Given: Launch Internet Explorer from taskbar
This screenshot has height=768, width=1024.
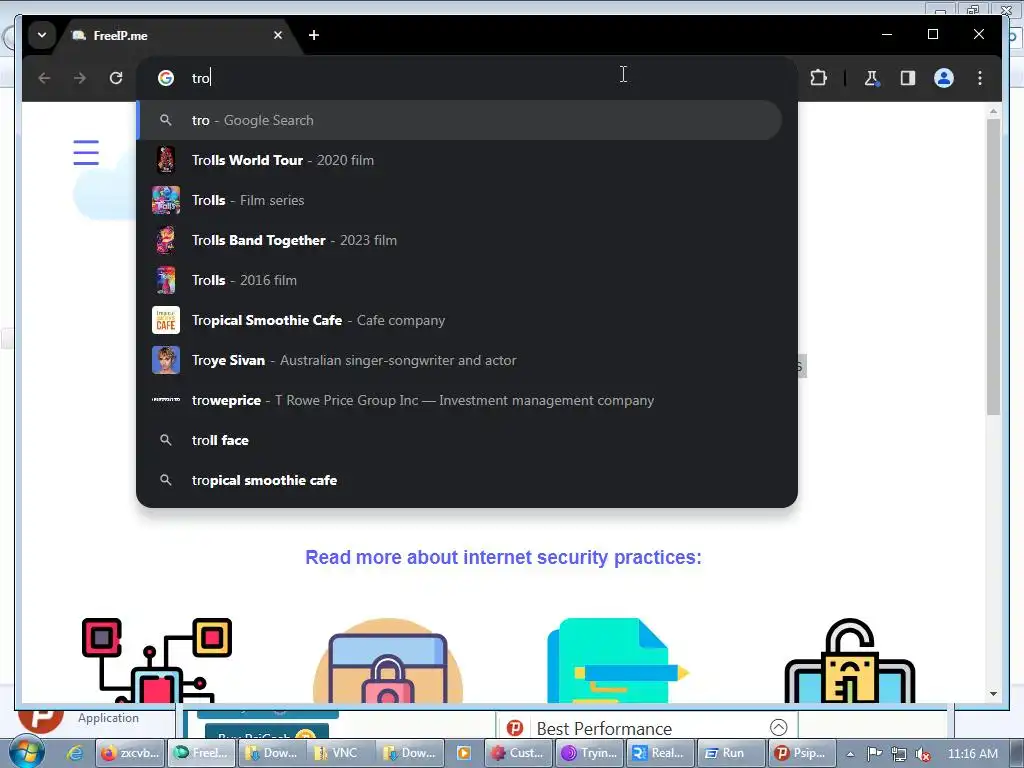Looking at the screenshot, I should [75, 753].
